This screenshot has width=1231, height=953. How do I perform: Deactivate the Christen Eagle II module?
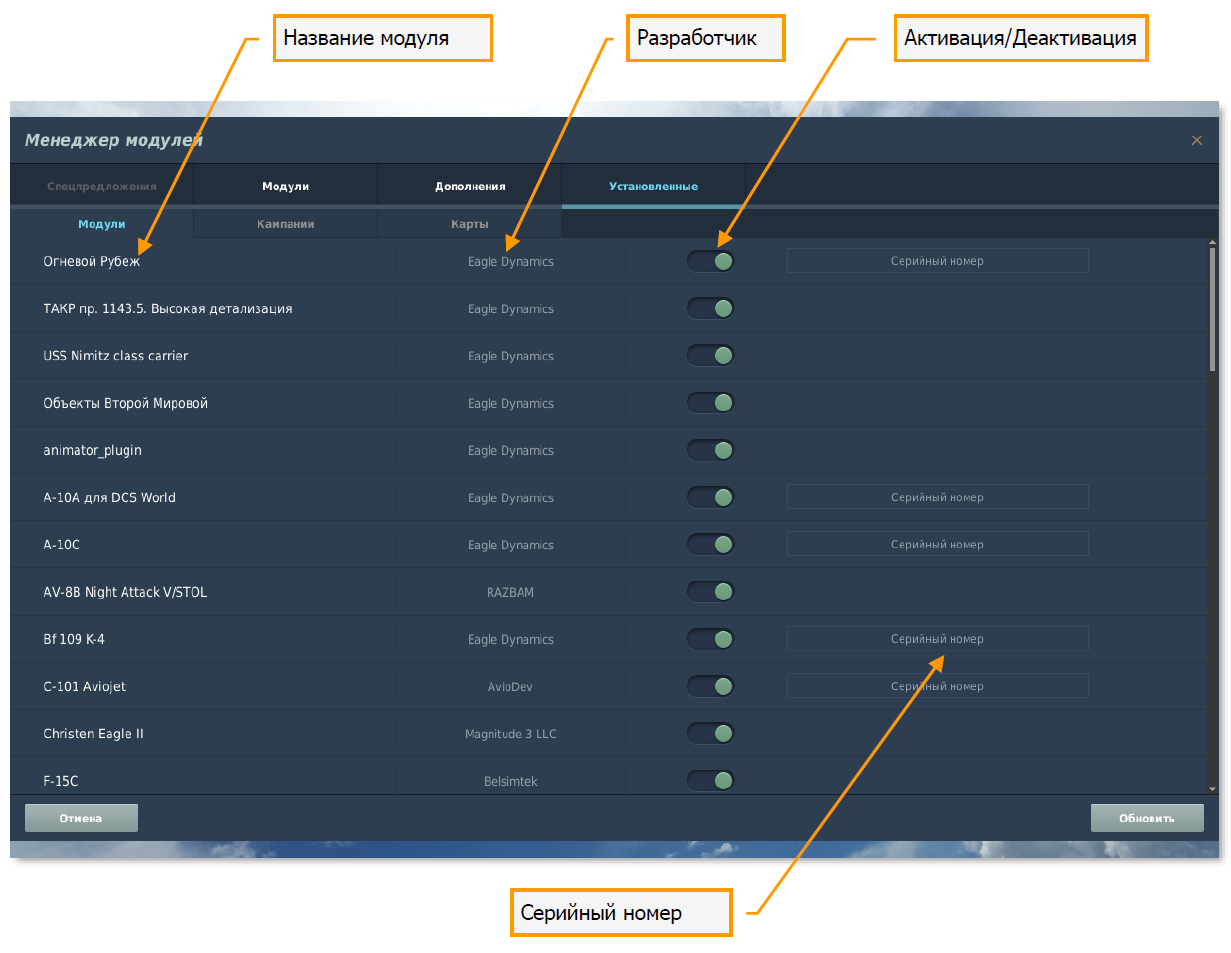[711, 734]
